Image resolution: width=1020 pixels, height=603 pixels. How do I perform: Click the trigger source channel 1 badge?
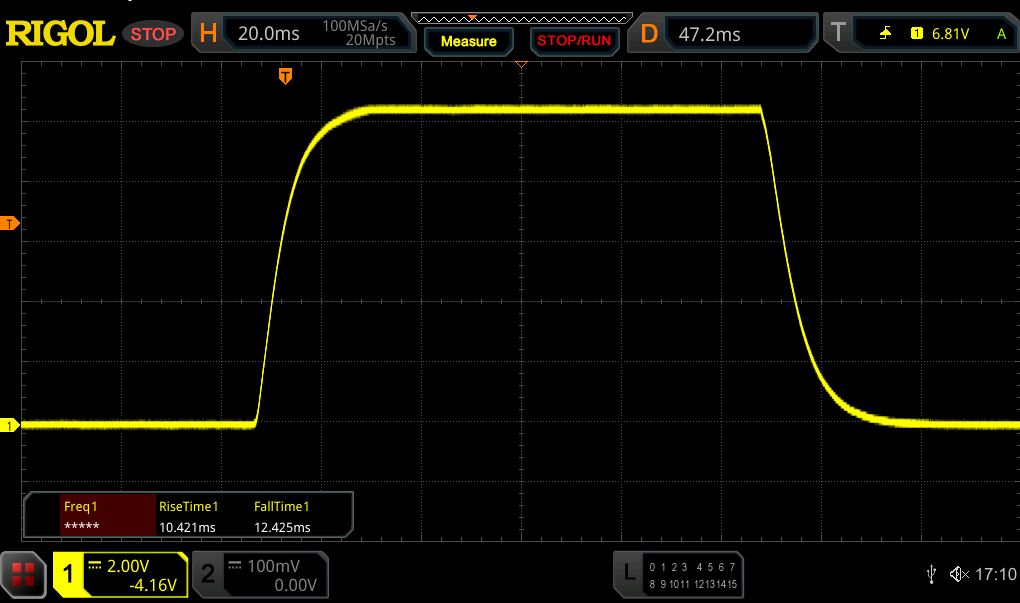(x=916, y=33)
